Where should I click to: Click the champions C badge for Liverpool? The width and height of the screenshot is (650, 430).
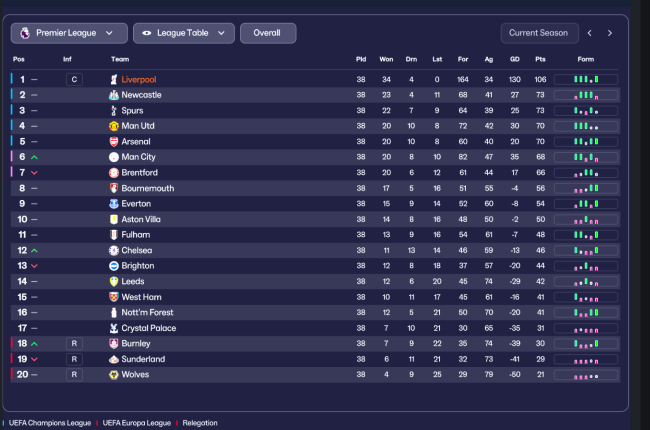click(73, 79)
